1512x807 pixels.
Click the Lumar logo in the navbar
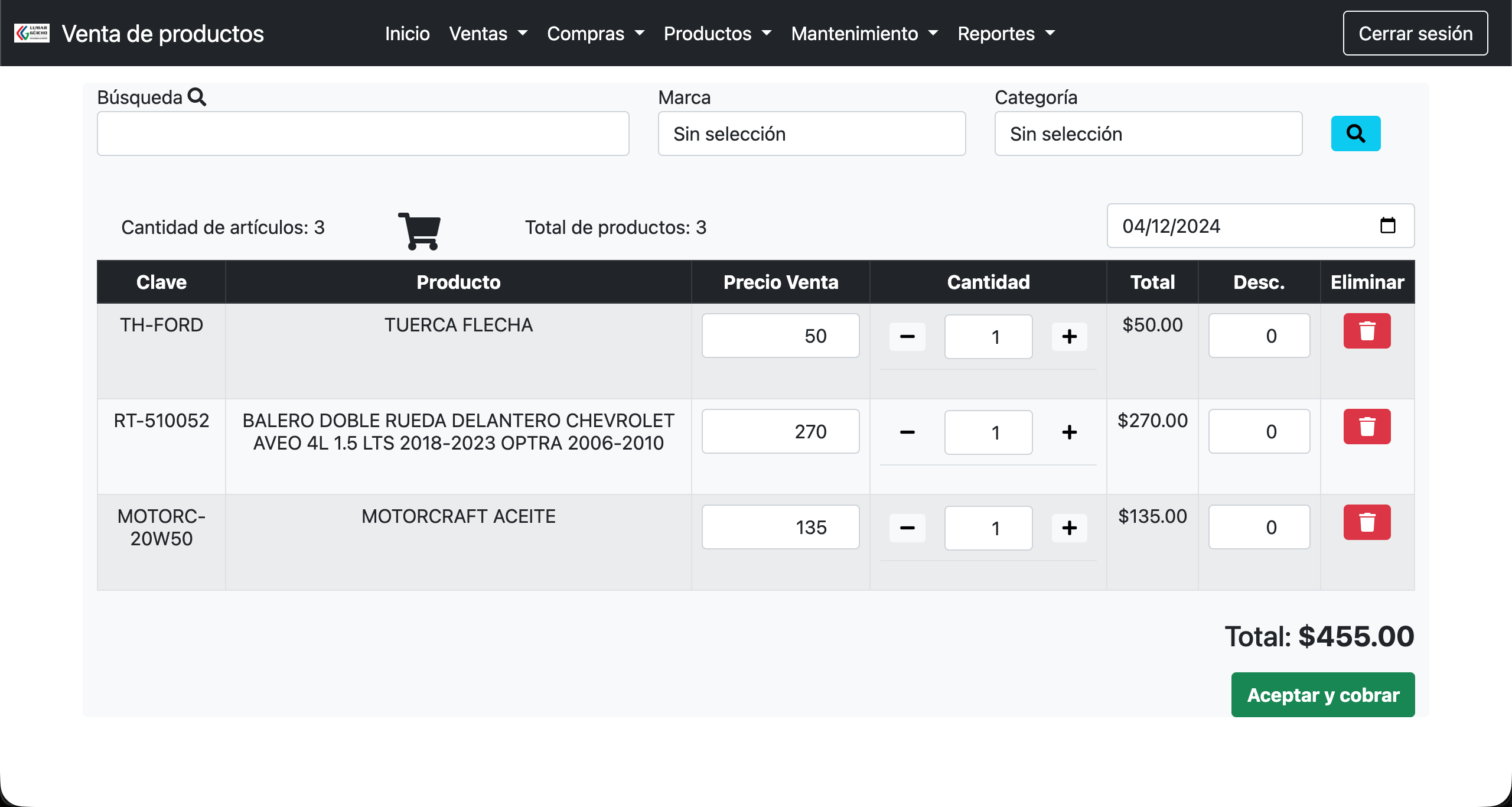coord(31,32)
